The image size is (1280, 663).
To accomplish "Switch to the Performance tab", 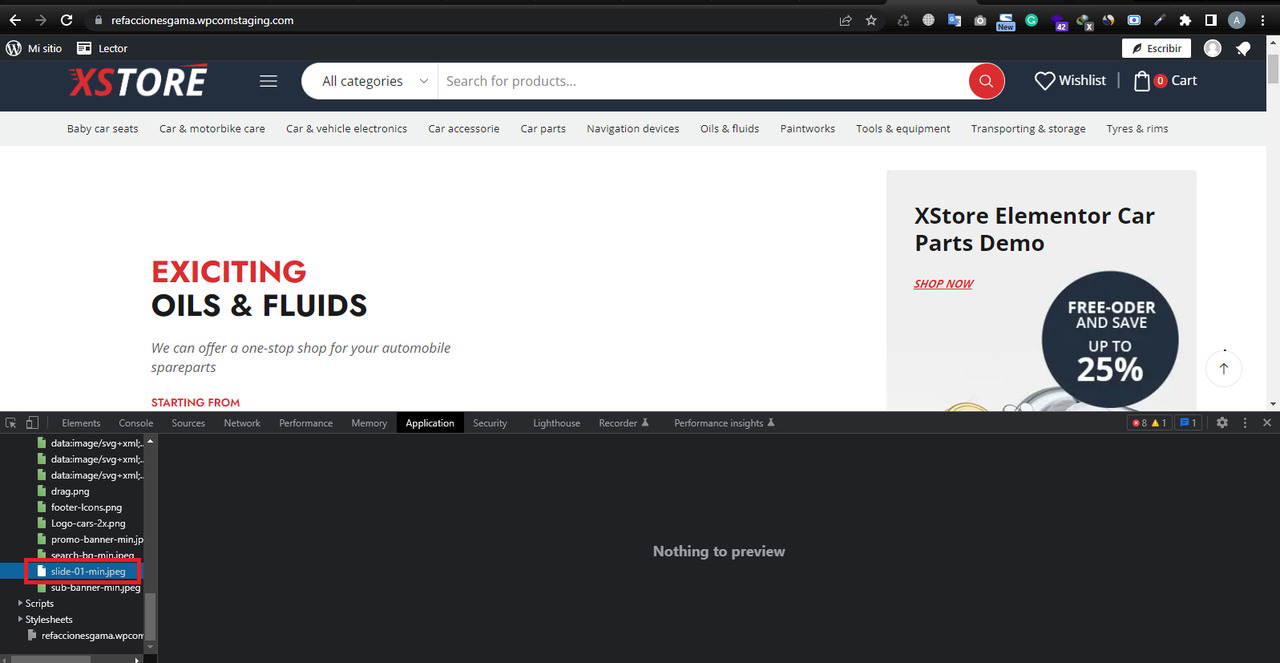I will [x=306, y=423].
